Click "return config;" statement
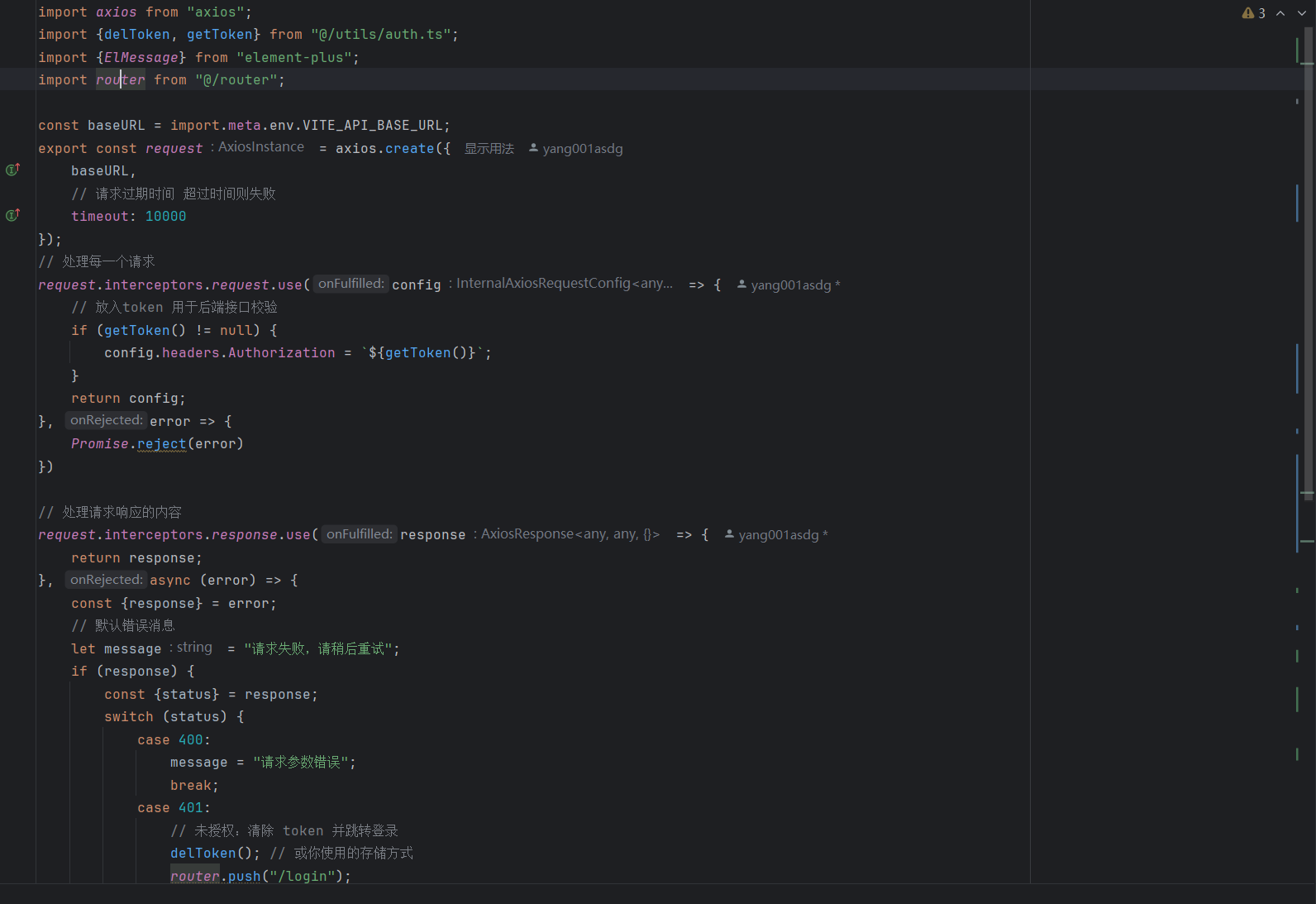 [128, 399]
